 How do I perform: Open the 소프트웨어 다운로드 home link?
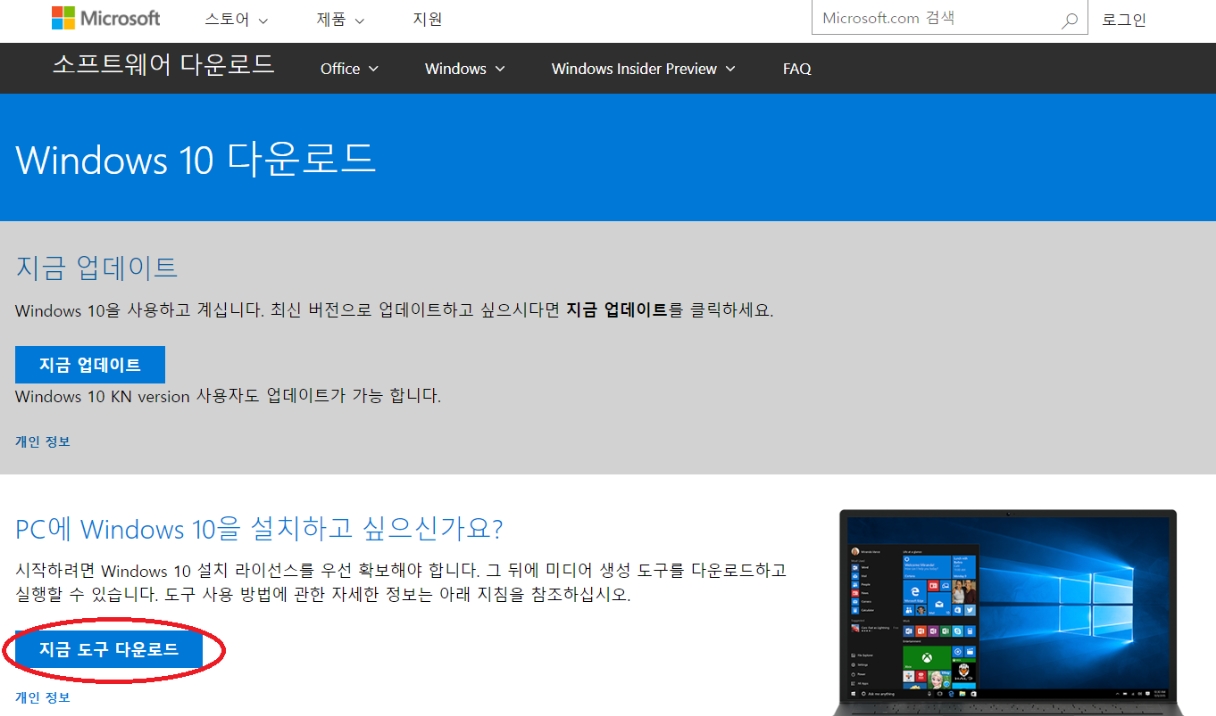[x=163, y=65]
